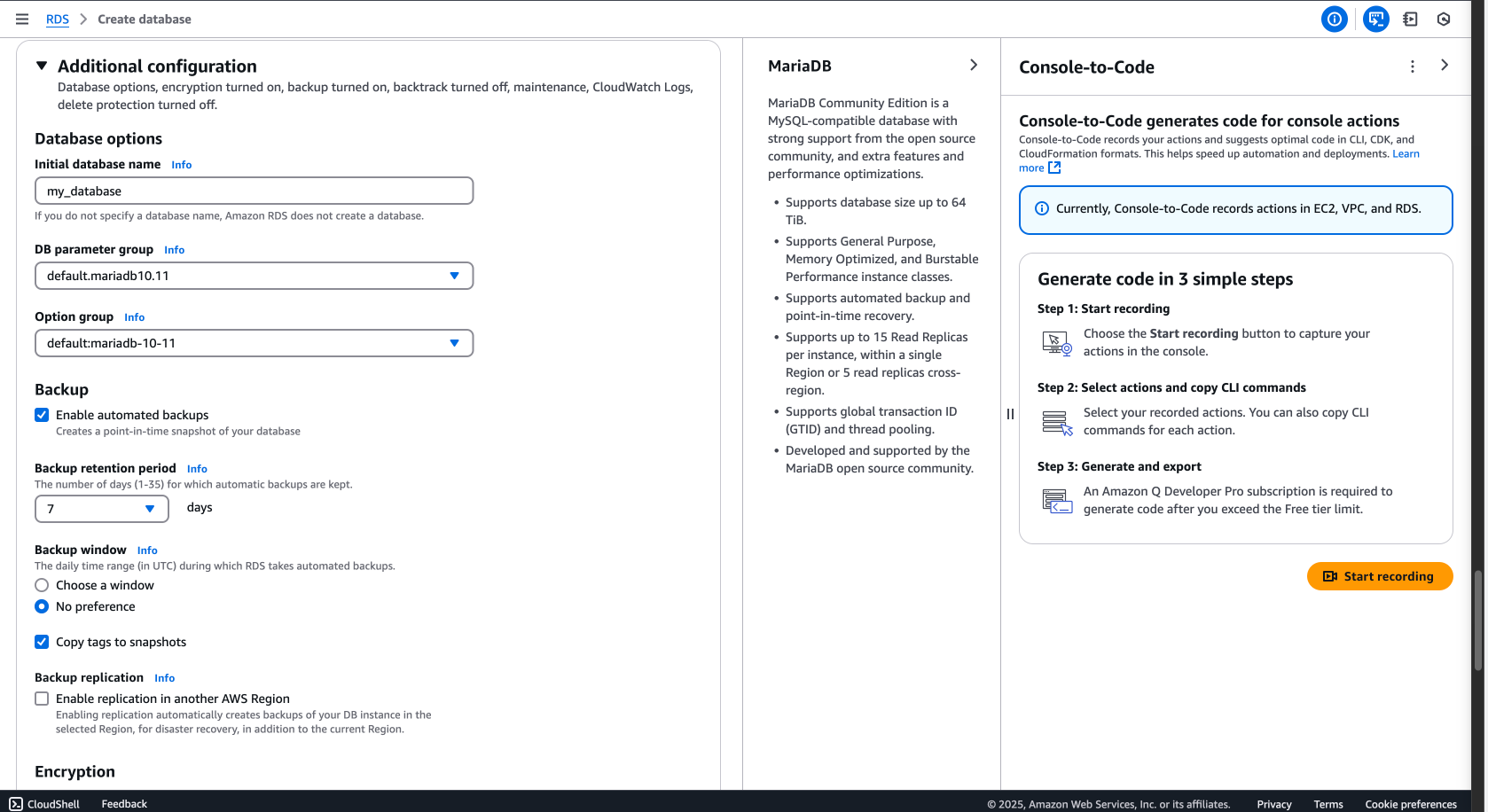The width and height of the screenshot is (1488, 812).
Task: Click the page vertical scrollbar thumb
Action: pos(1477,621)
